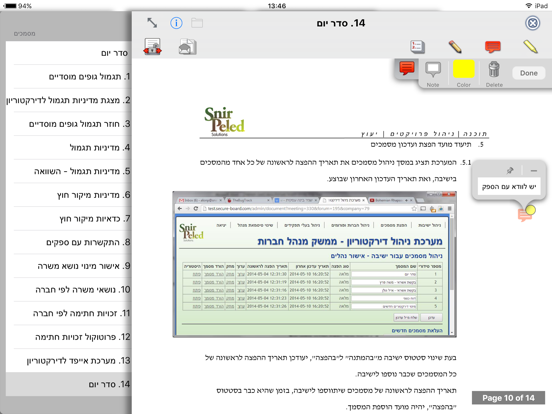
Task: Tap the Wi-Fi iPad indicator in status bar
Action: [x=537, y=6]
